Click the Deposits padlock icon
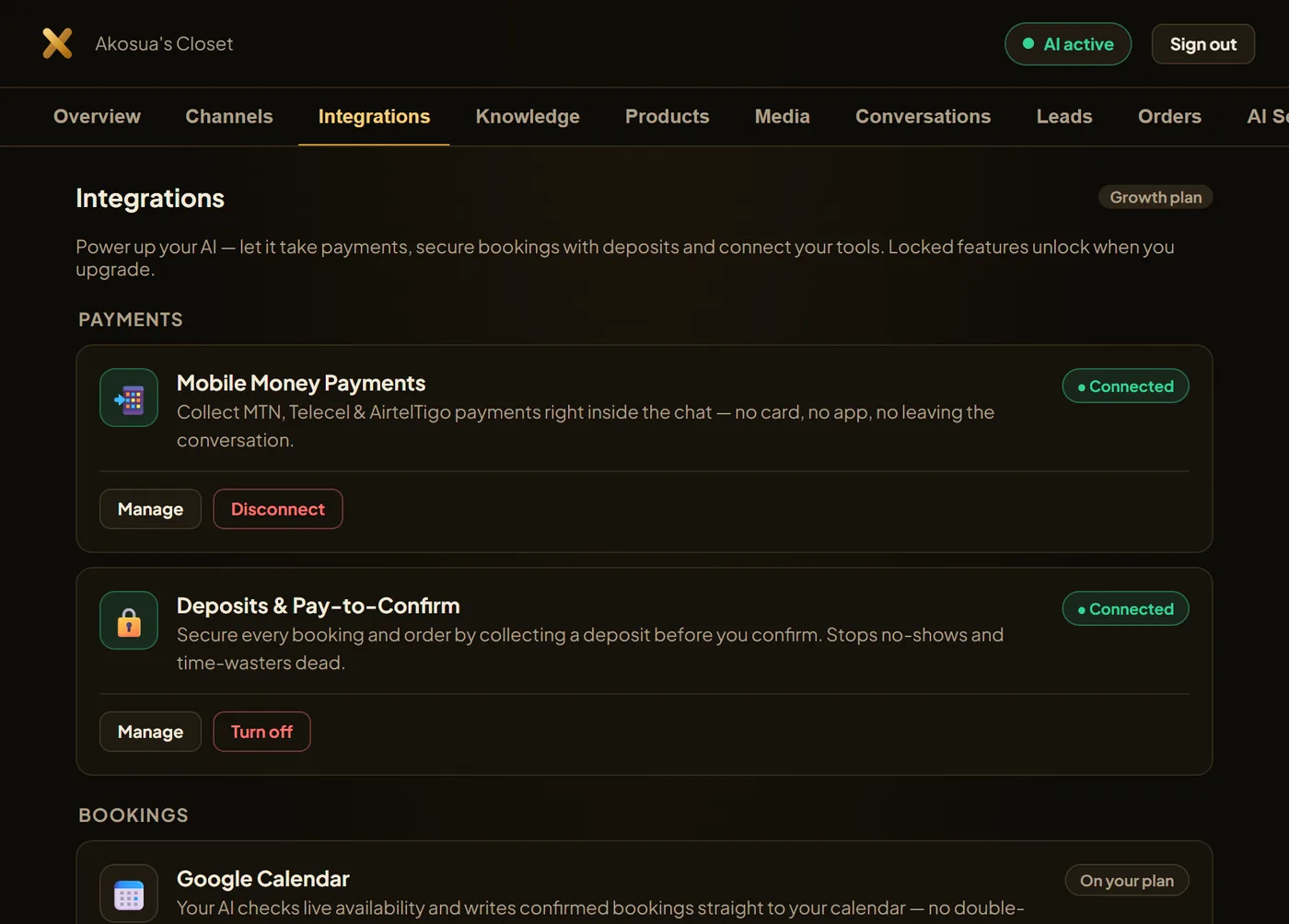Screen dimensions: 1289x924 tap(129, 620)
